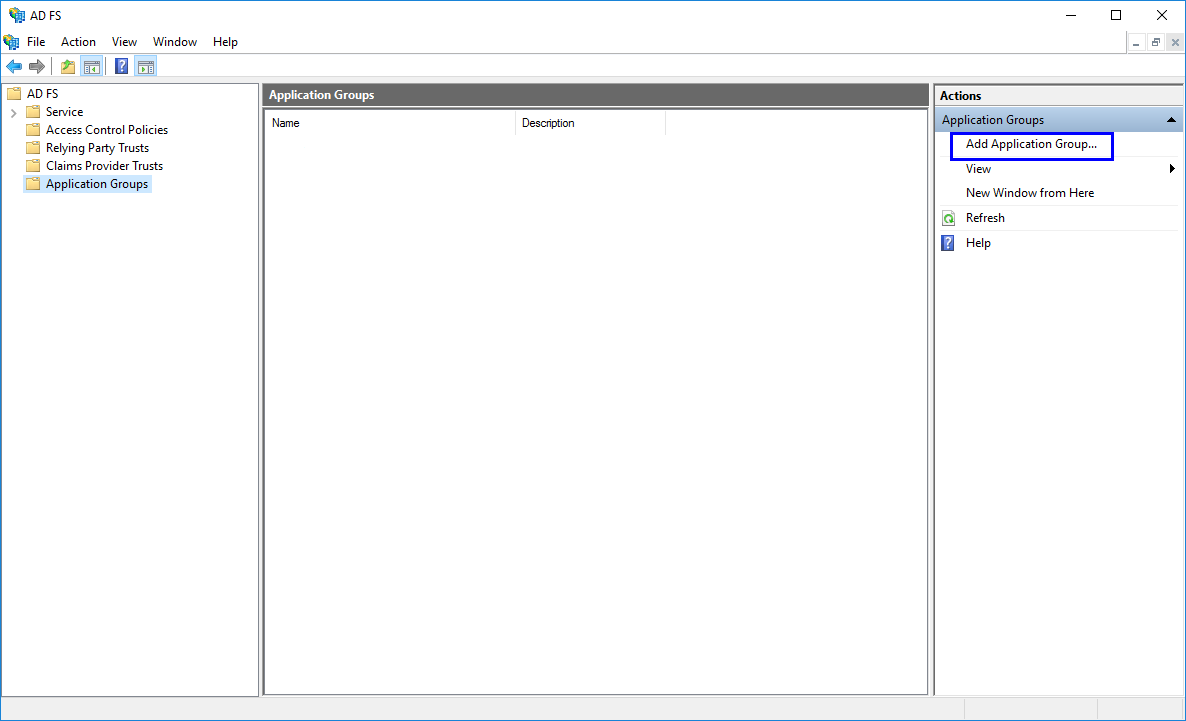
Task: Open the View submenu arrow in Actions
Action: pyautogui.click(x=1172, y=169)
